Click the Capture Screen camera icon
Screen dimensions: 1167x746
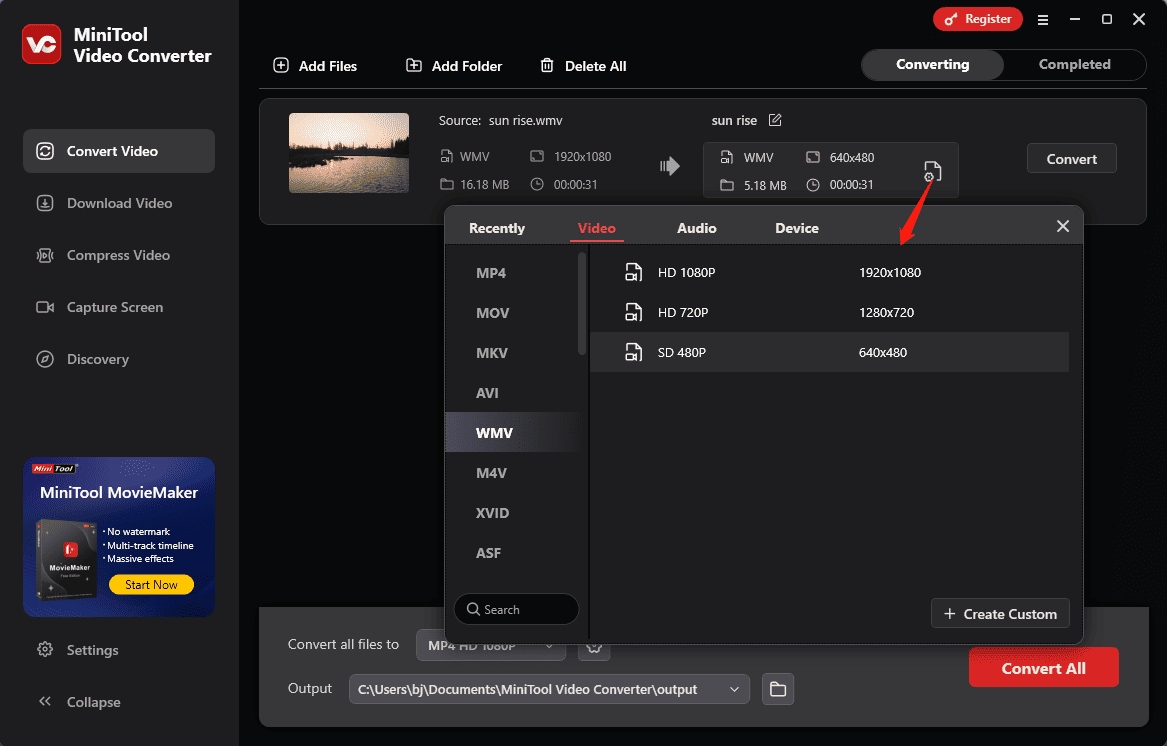click(45, 307)
